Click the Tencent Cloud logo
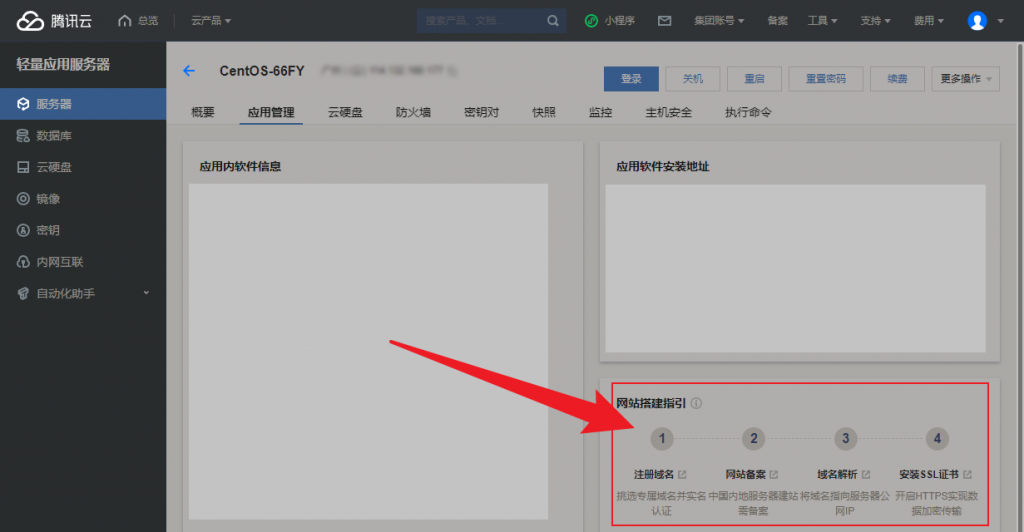This screenshot has height=532, width=1024. pyautogui.click(x=54, y=21)
